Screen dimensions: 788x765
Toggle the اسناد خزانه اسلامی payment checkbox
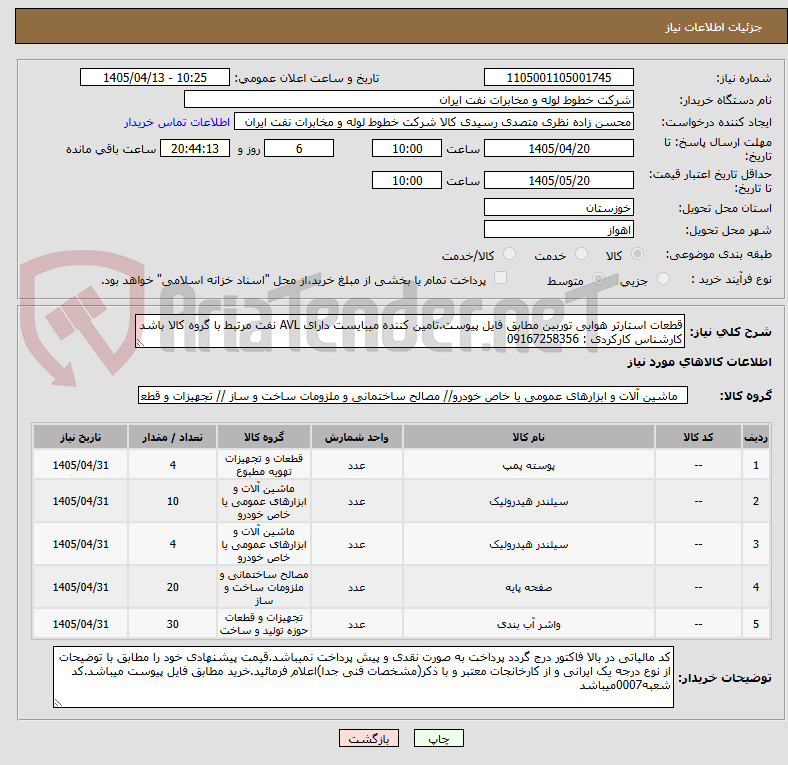[501, 278]
